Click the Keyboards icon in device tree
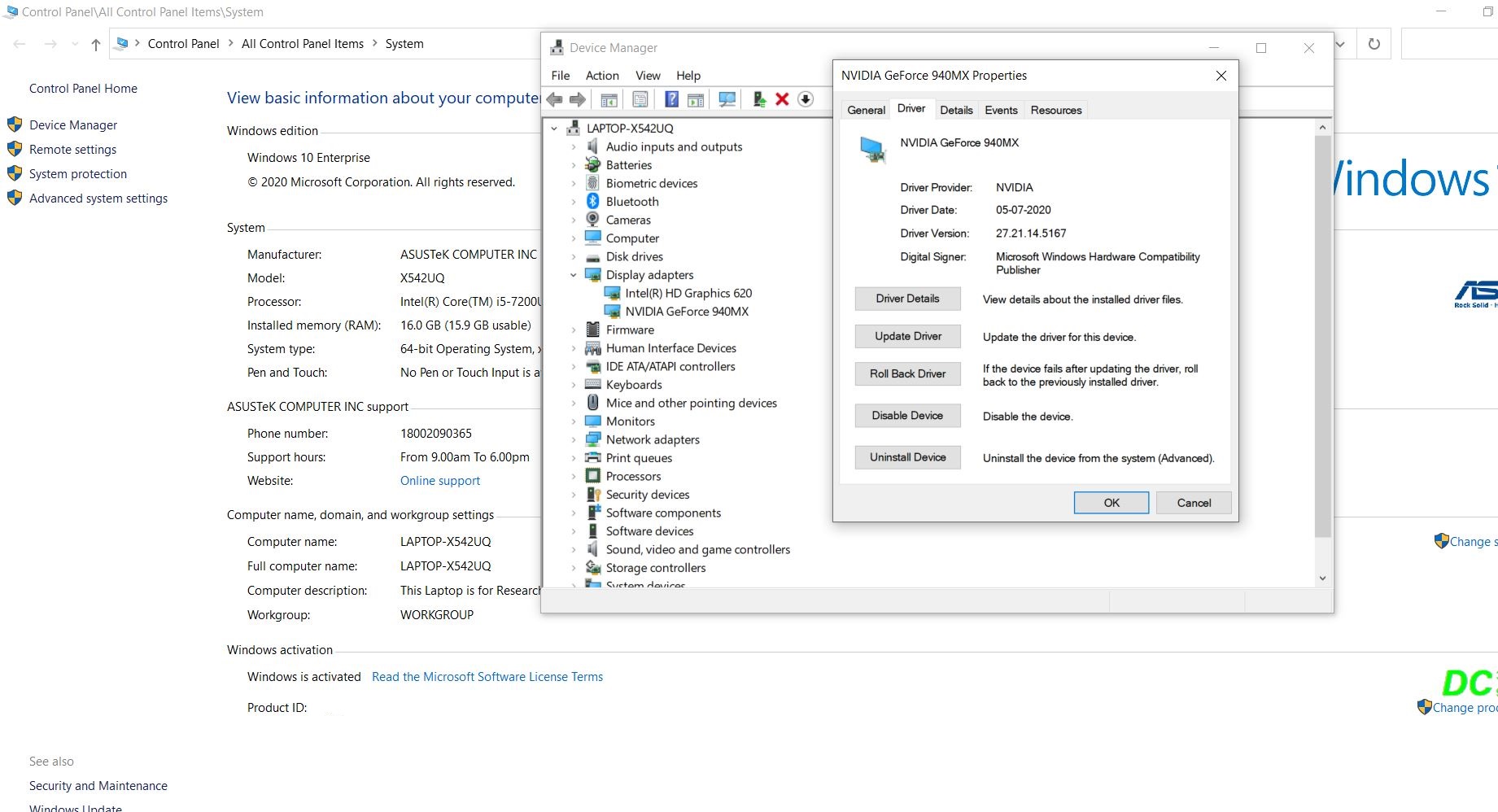Image resolution: width=1498 pixels, height=812 pixels. pos(593,384)
